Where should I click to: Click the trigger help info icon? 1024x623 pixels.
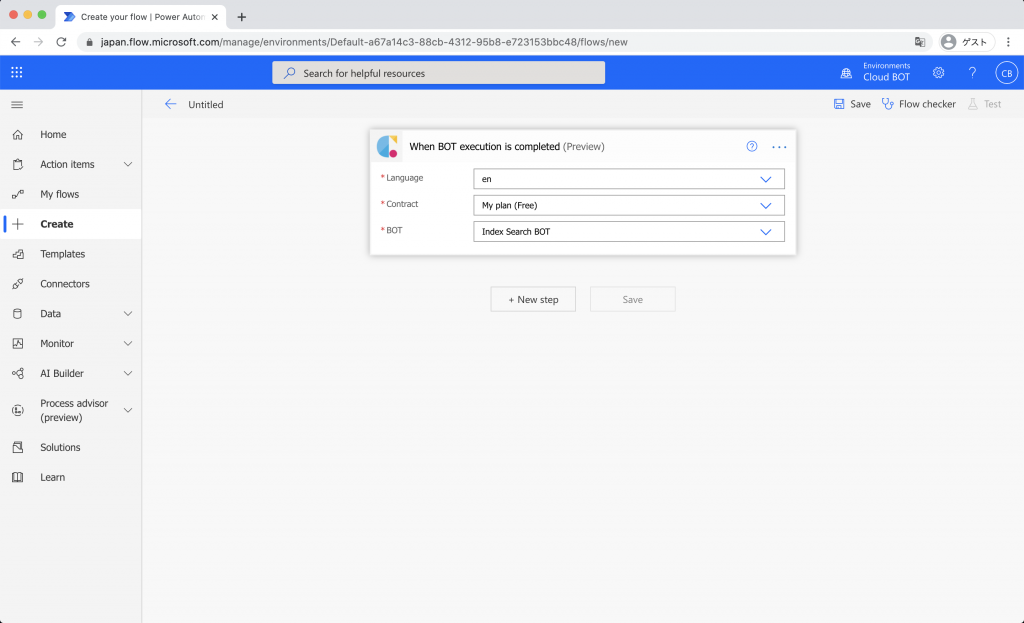coord(752,146)
